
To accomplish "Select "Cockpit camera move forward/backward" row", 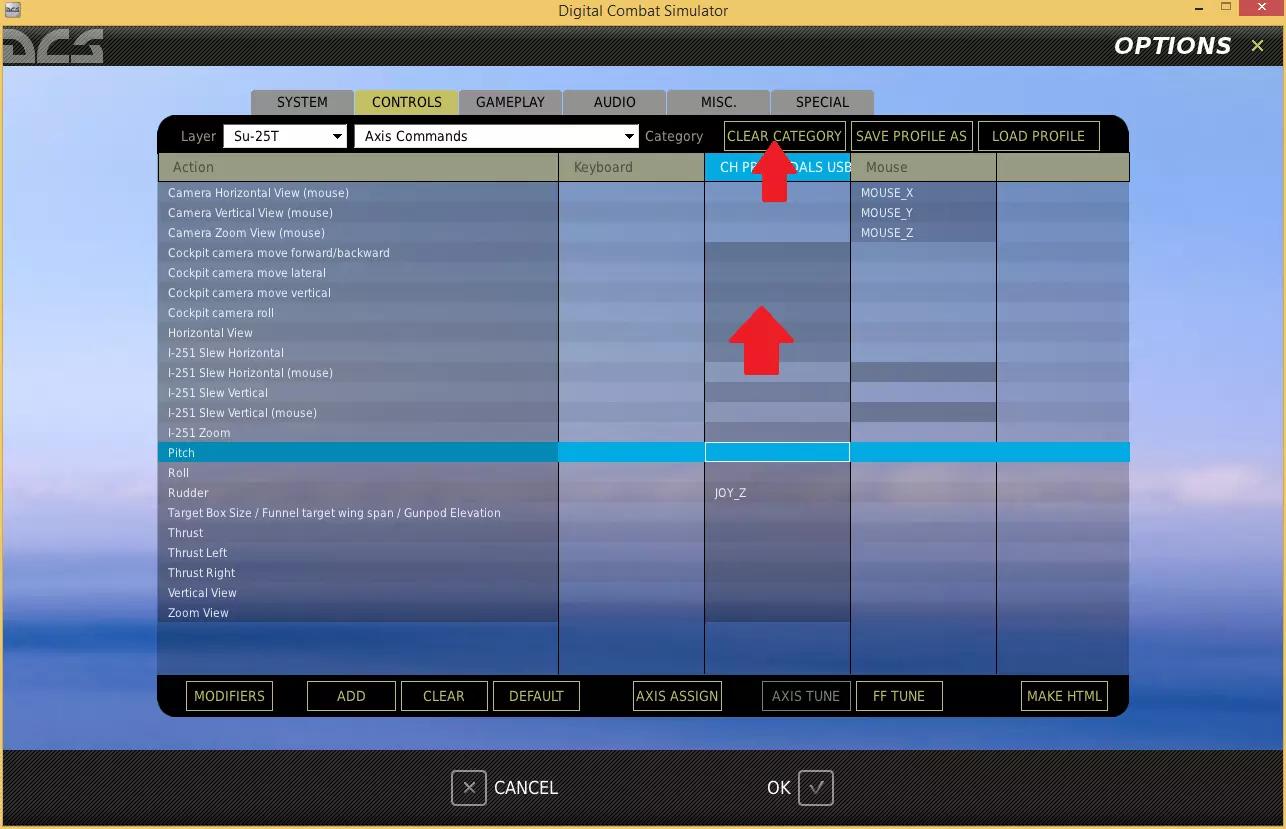I will tap(358, 253).
